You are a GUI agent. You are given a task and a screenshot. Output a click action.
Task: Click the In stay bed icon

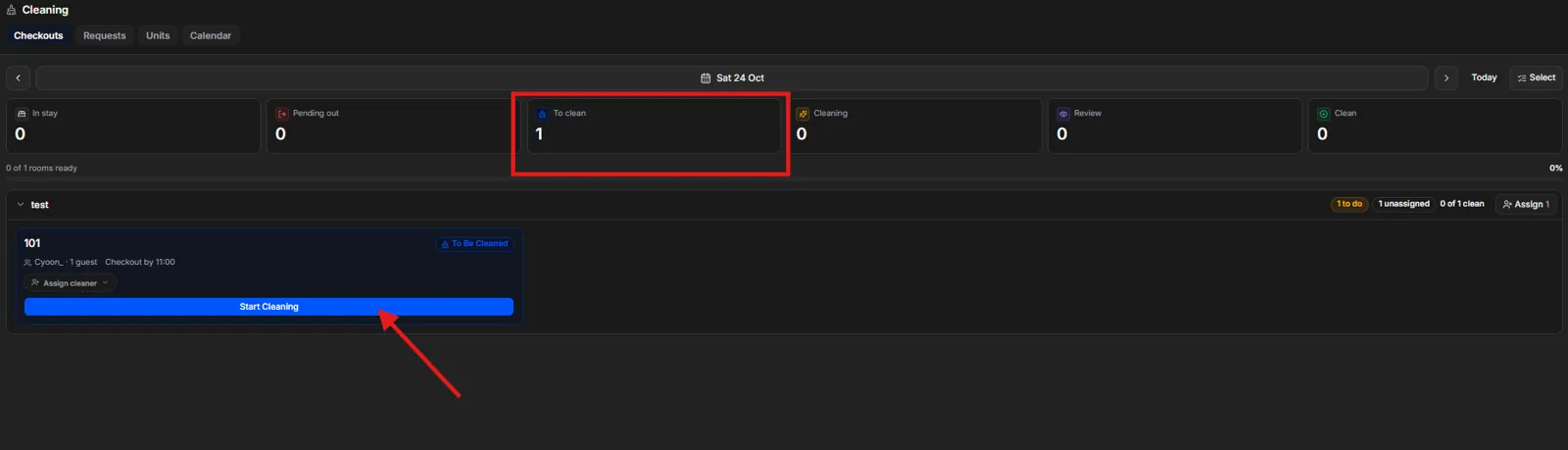point(22,114)
